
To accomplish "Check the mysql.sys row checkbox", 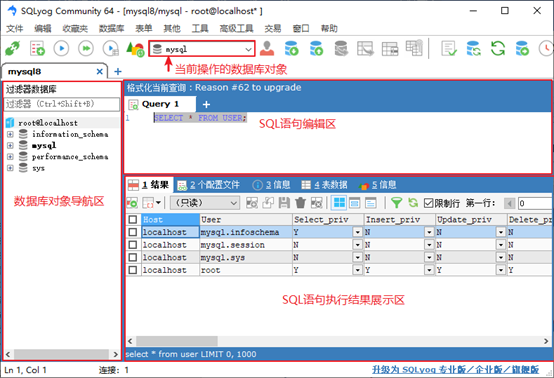I will tap(133, 257).
